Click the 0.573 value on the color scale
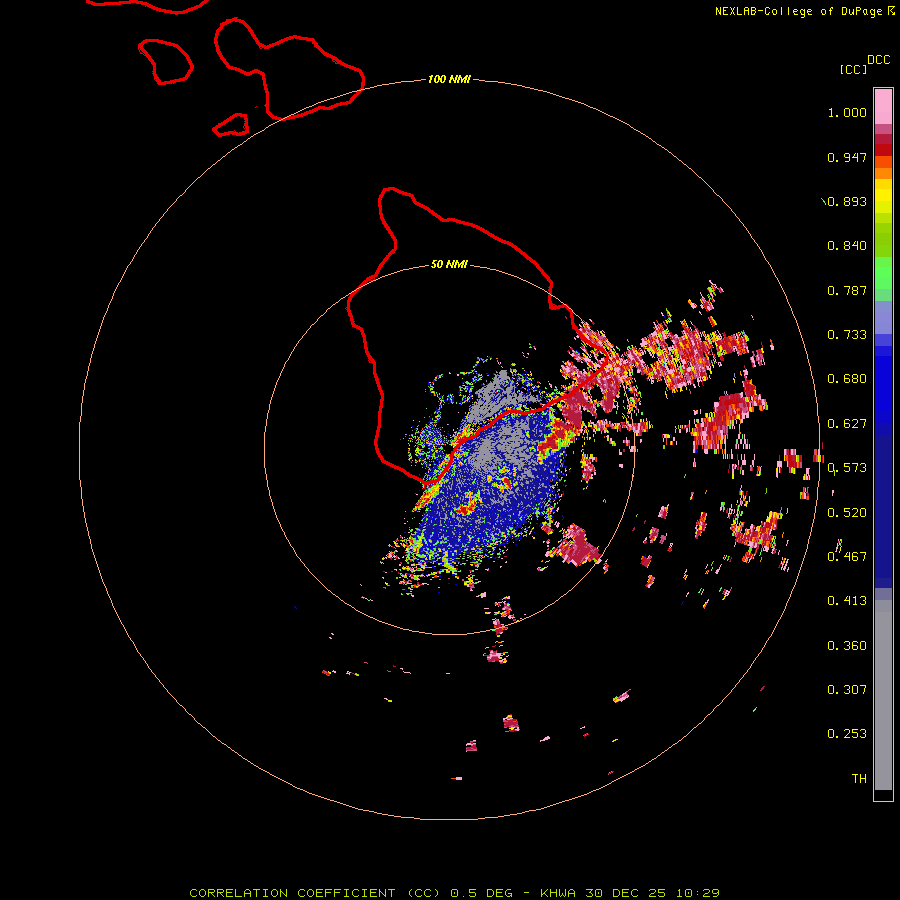The width and height of the screenshot is (900, 900). pos(847,468)
